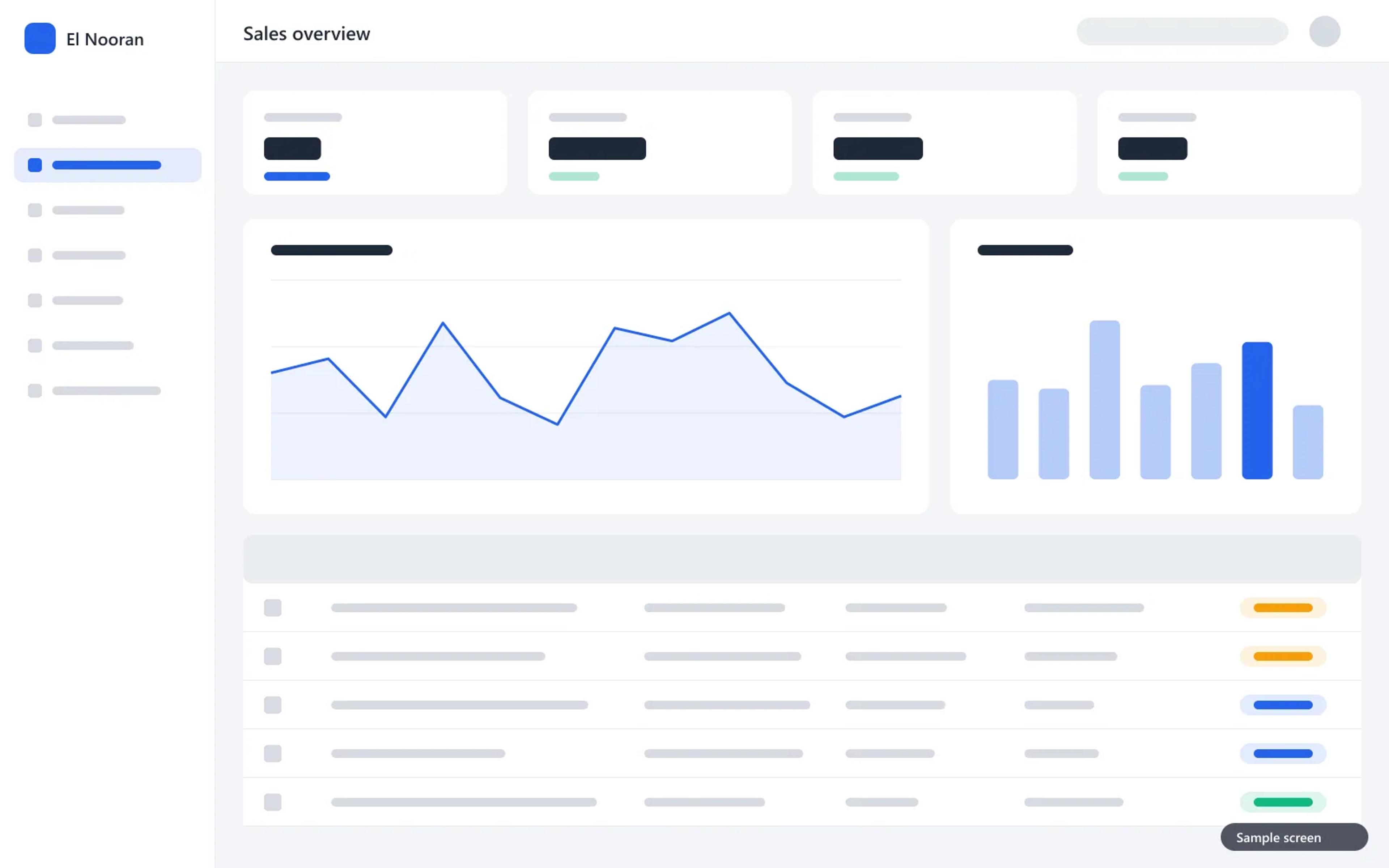Toggle the last table row checkbox
Screen dimensions: 1389x868
pyautogui.click(x=273, y=802)
